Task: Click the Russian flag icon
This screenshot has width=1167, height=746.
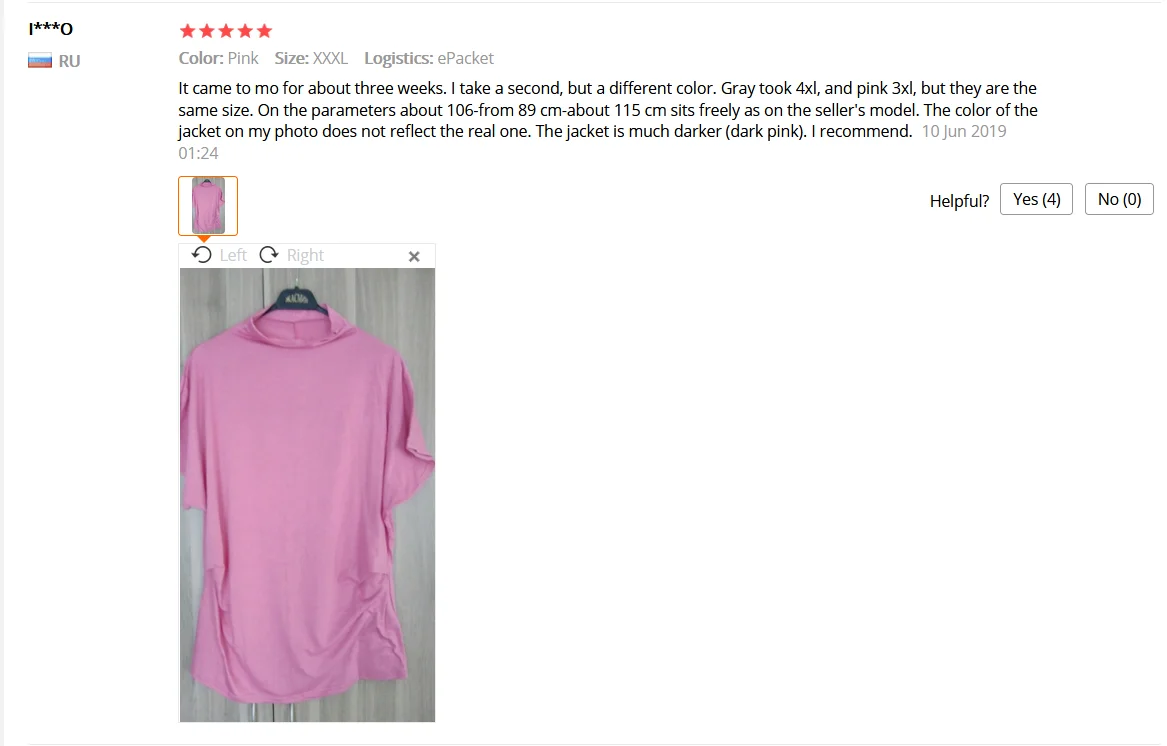Action: click(x=40, y=60)
